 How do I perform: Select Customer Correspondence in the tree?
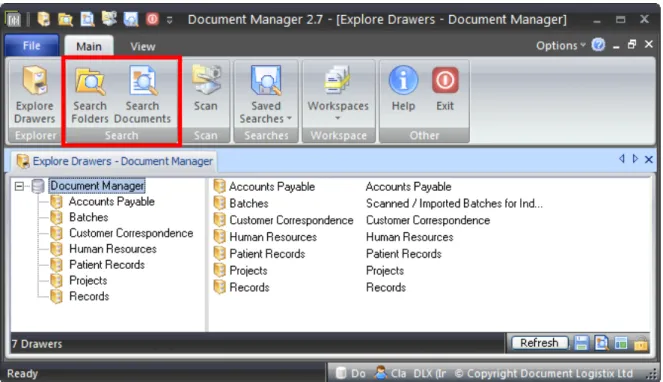click(131, 233)
